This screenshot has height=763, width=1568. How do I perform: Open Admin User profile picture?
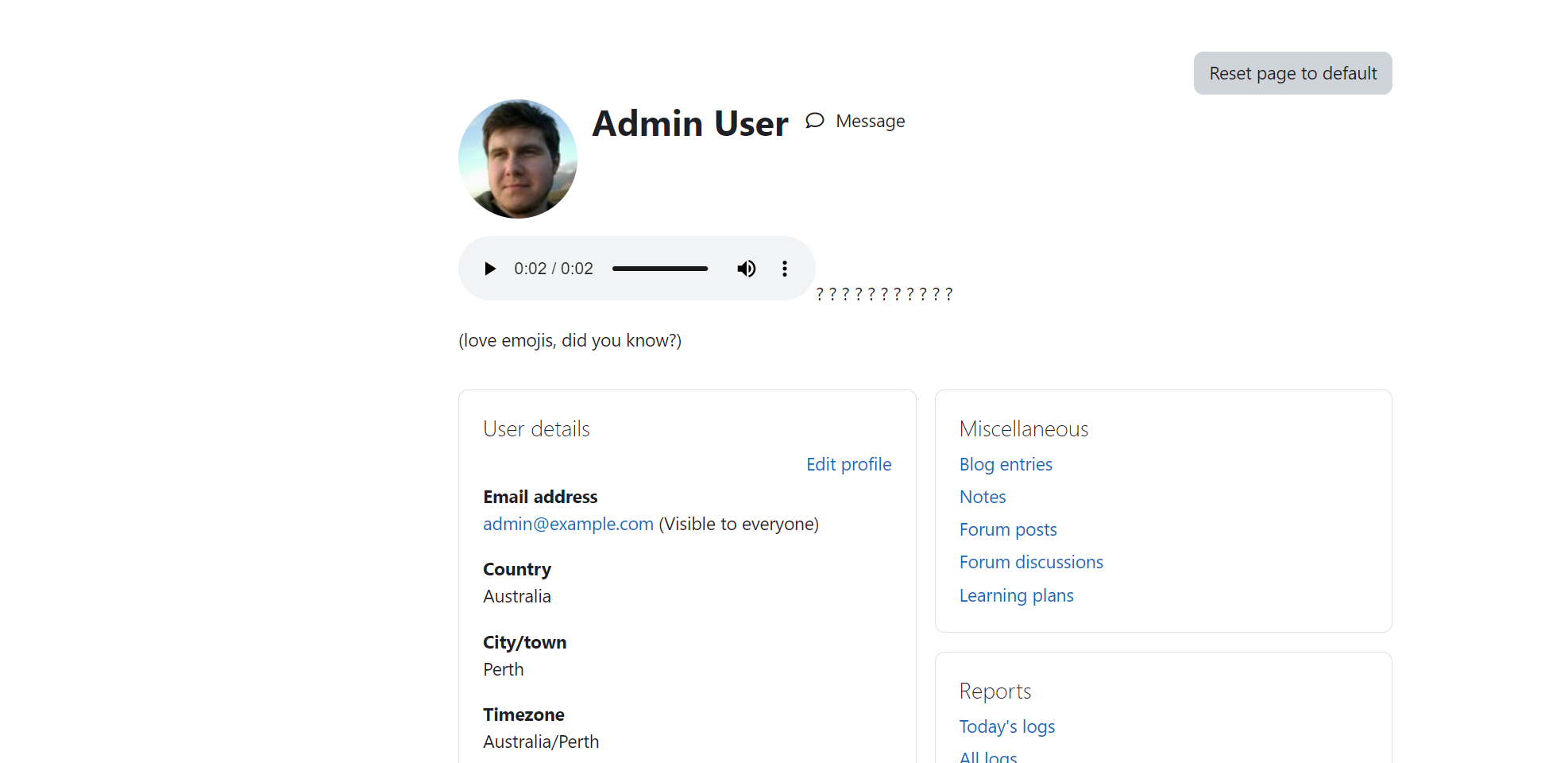point(518,159)
